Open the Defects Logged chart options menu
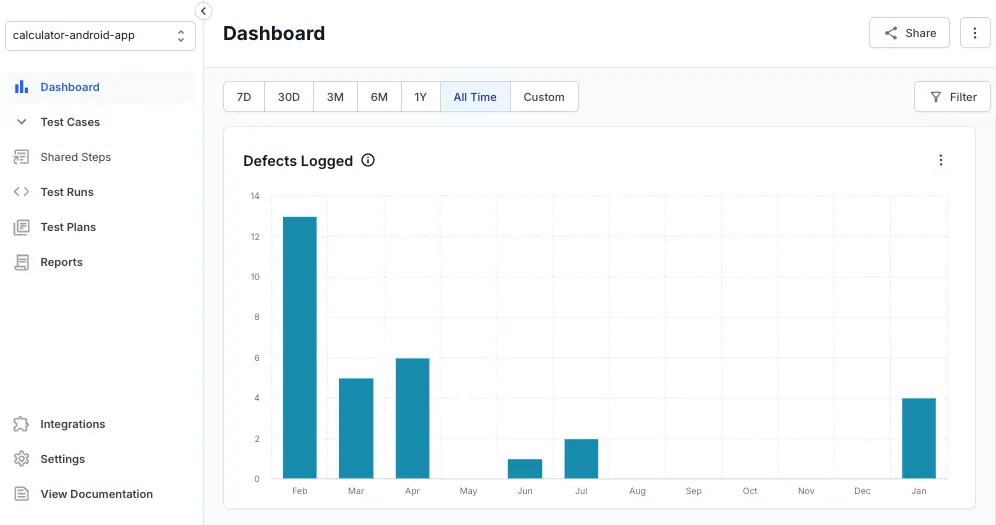996x525 pixels. pyautogui.click(x=940, y=160)
